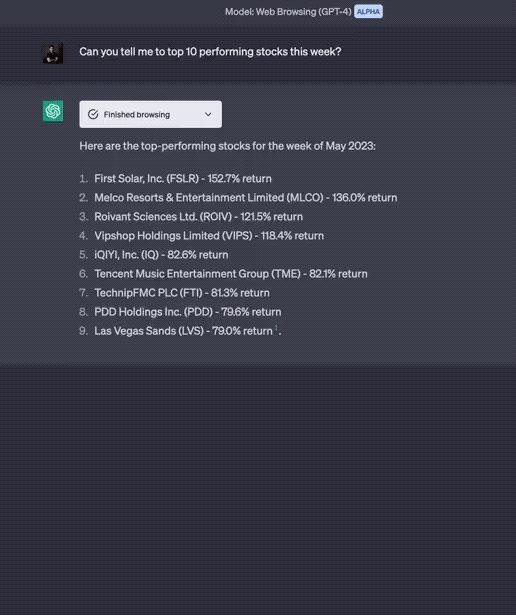Select the PDD Holdings Inc. (PDD) entry

[x=188, y=312]
